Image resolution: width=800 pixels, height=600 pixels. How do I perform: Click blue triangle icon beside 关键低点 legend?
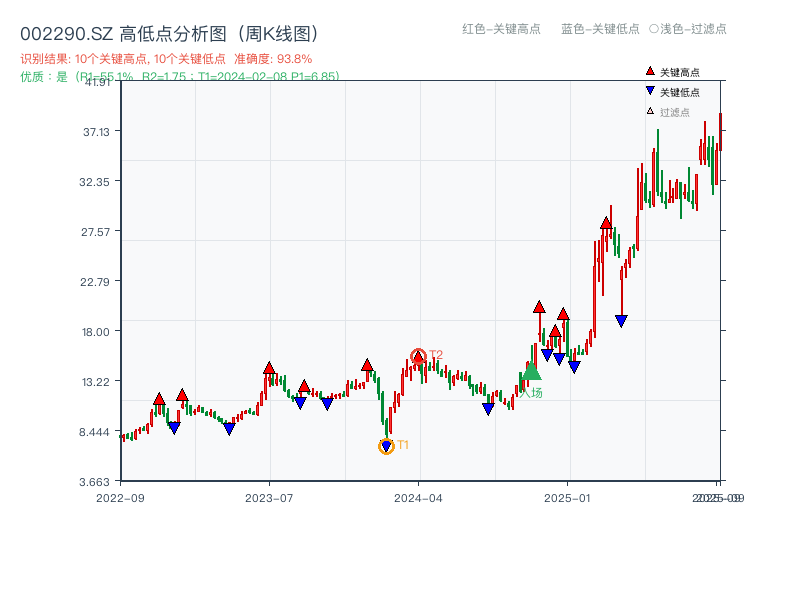(x=650, y=91)
